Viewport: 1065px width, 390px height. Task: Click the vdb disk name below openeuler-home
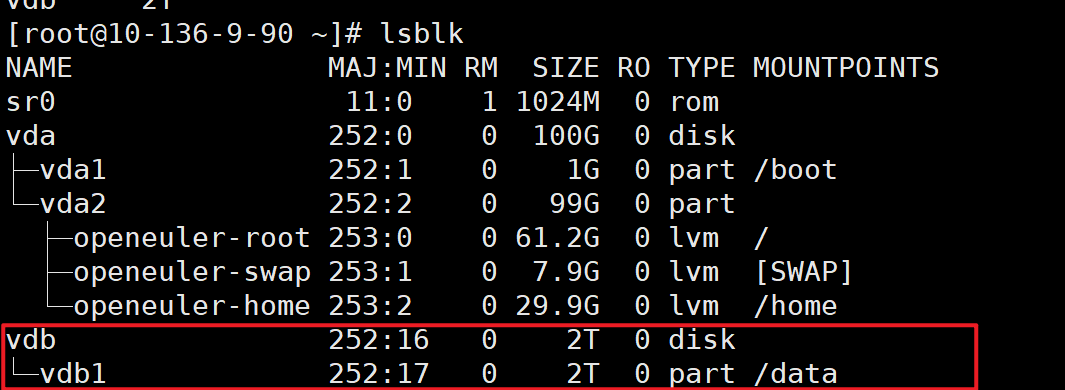(30, 340)
